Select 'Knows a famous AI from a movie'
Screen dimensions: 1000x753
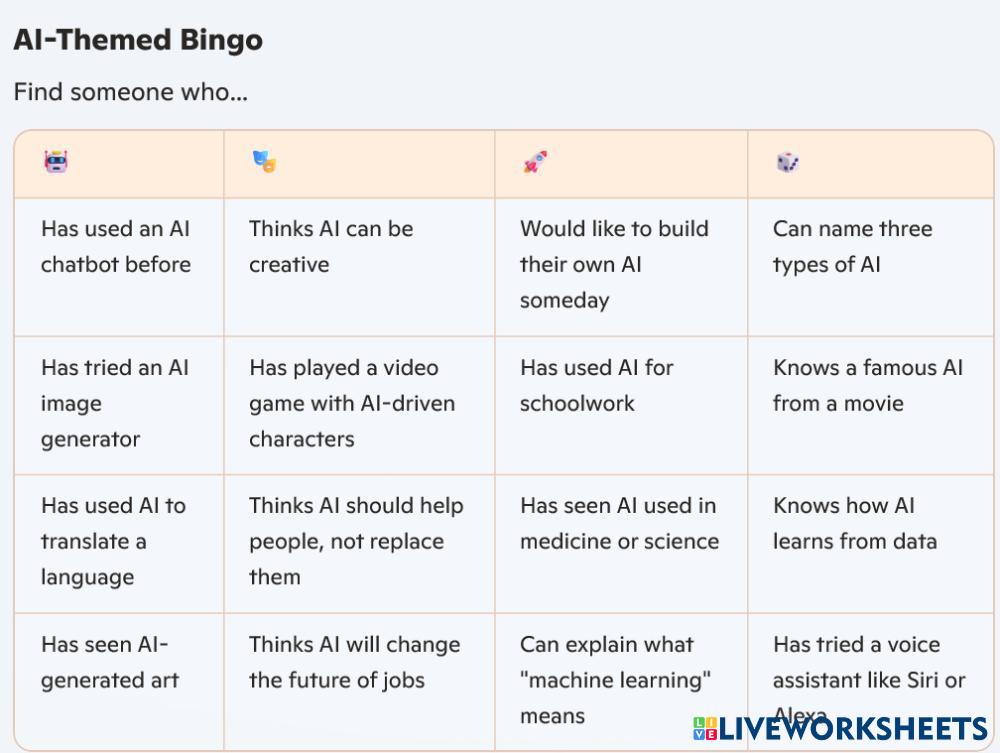tap(868, 386)
